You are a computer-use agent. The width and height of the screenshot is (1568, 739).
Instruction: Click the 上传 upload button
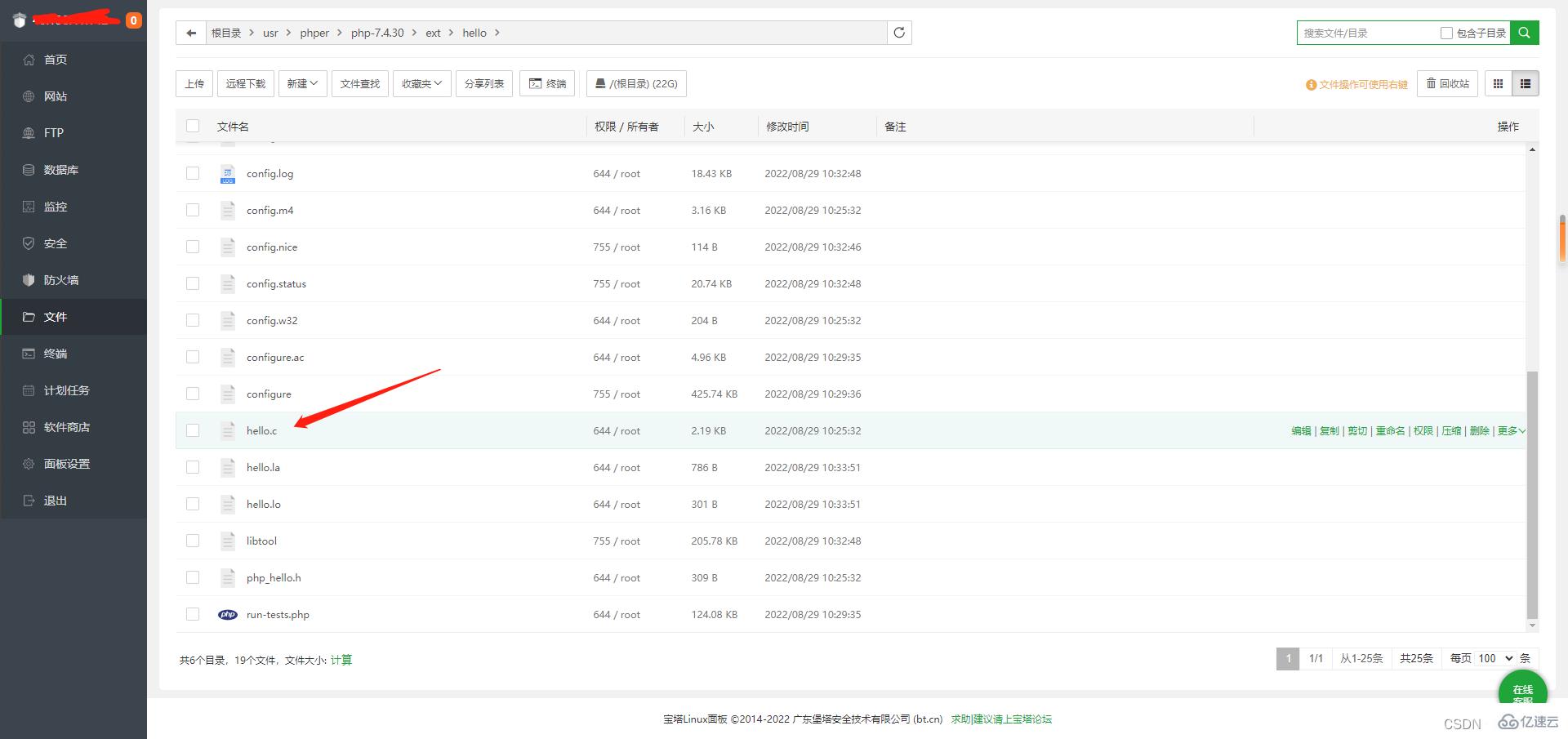click(x=194, y=83)
